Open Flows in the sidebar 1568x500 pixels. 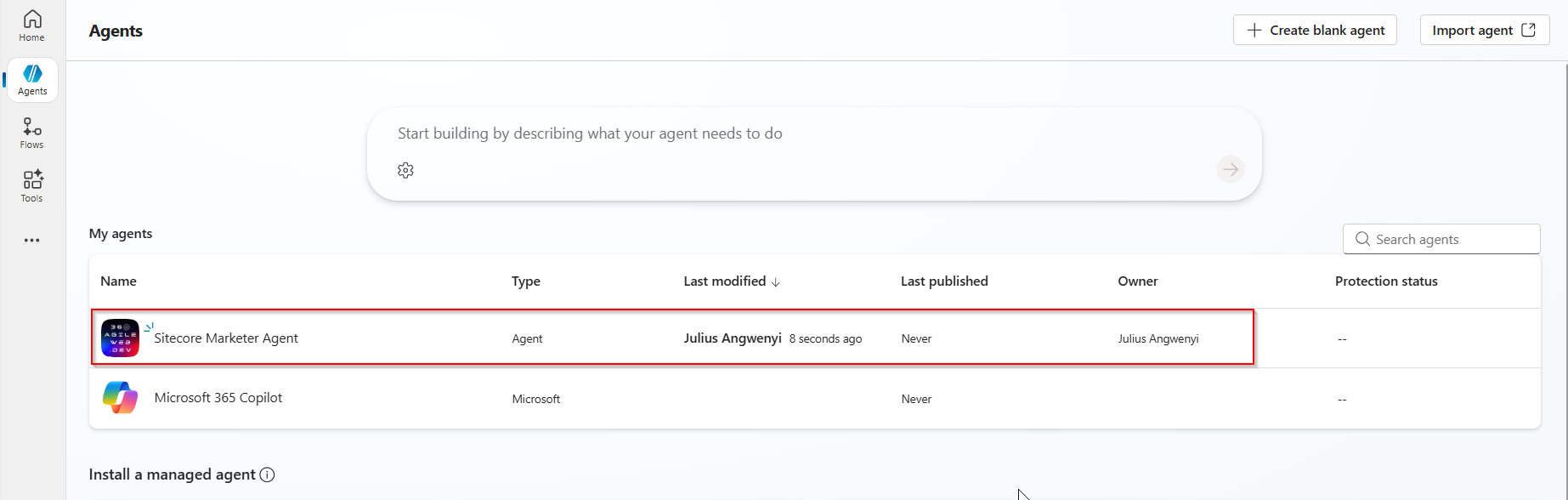point(32,134)
